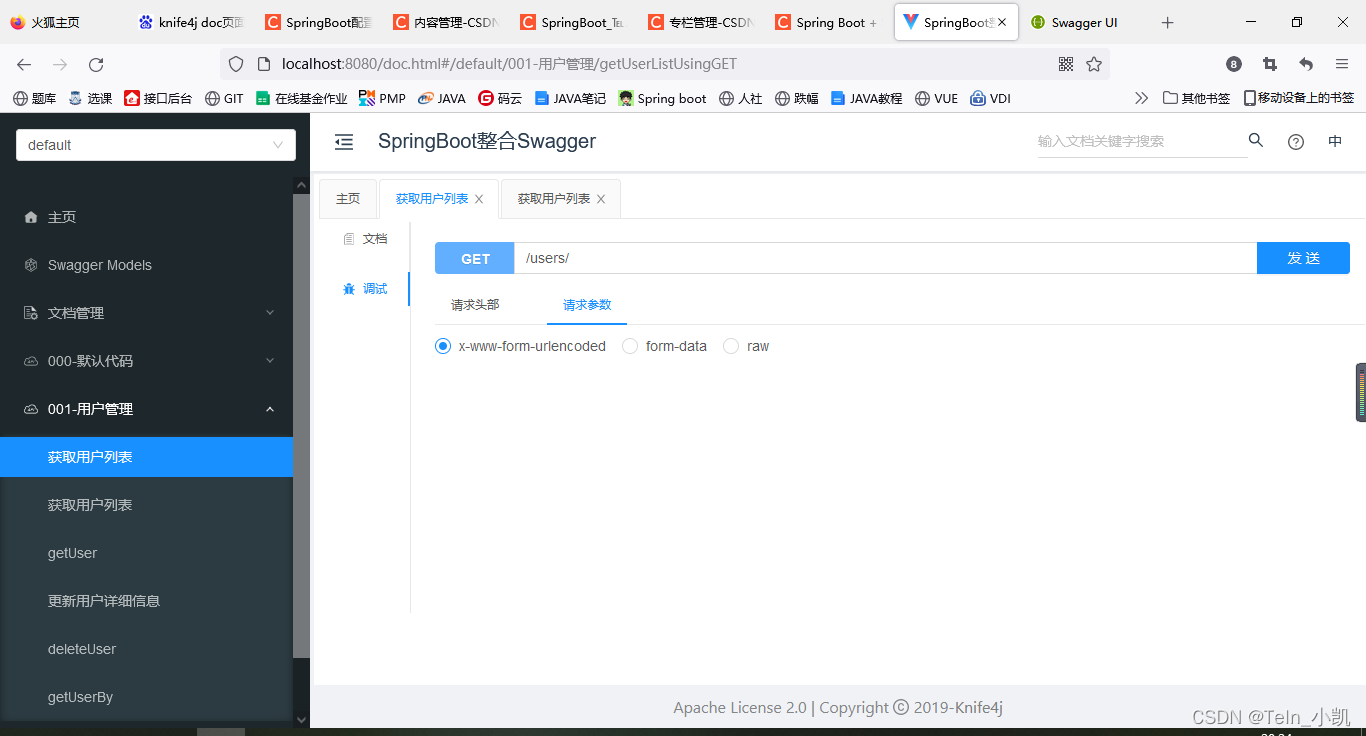Switch language with the 中 button
Screen dimensions: 1366x736
pyautogui.click(x=1335, y=142)
